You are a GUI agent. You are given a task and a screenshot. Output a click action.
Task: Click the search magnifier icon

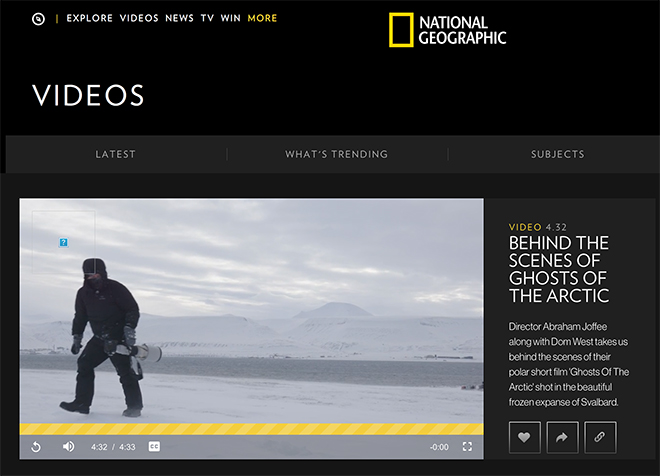(38, 19)
